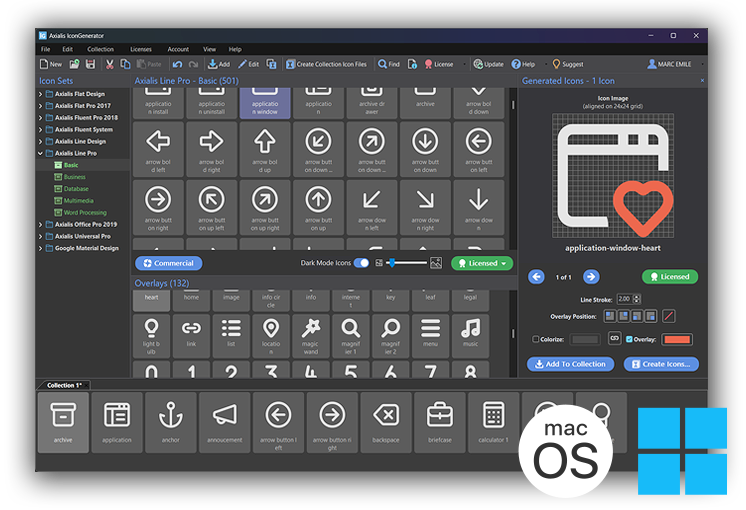The width and height of the screenshot is (746, 510).
Task: Set overlay position to bottom-right
Action: (x=651, y=316)
